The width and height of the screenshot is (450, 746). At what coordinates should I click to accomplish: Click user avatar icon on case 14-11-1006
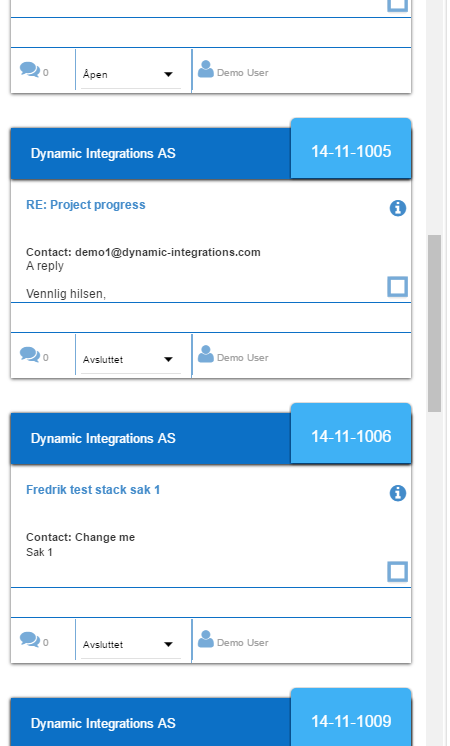[205, 639]
